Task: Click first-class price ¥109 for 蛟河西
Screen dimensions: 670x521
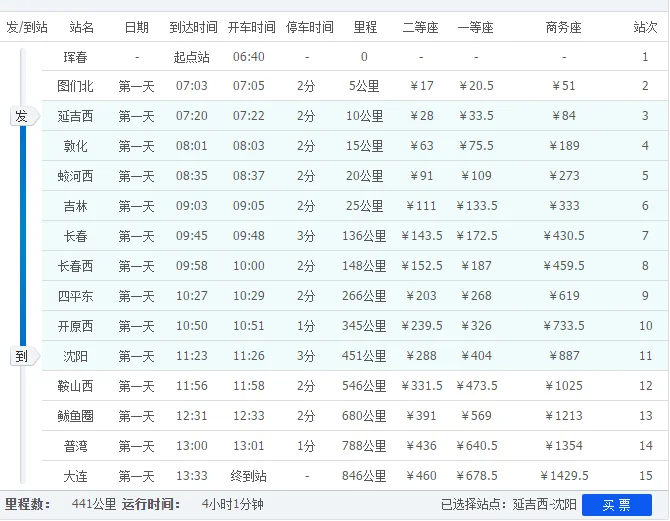Action: tap(476, 176)
